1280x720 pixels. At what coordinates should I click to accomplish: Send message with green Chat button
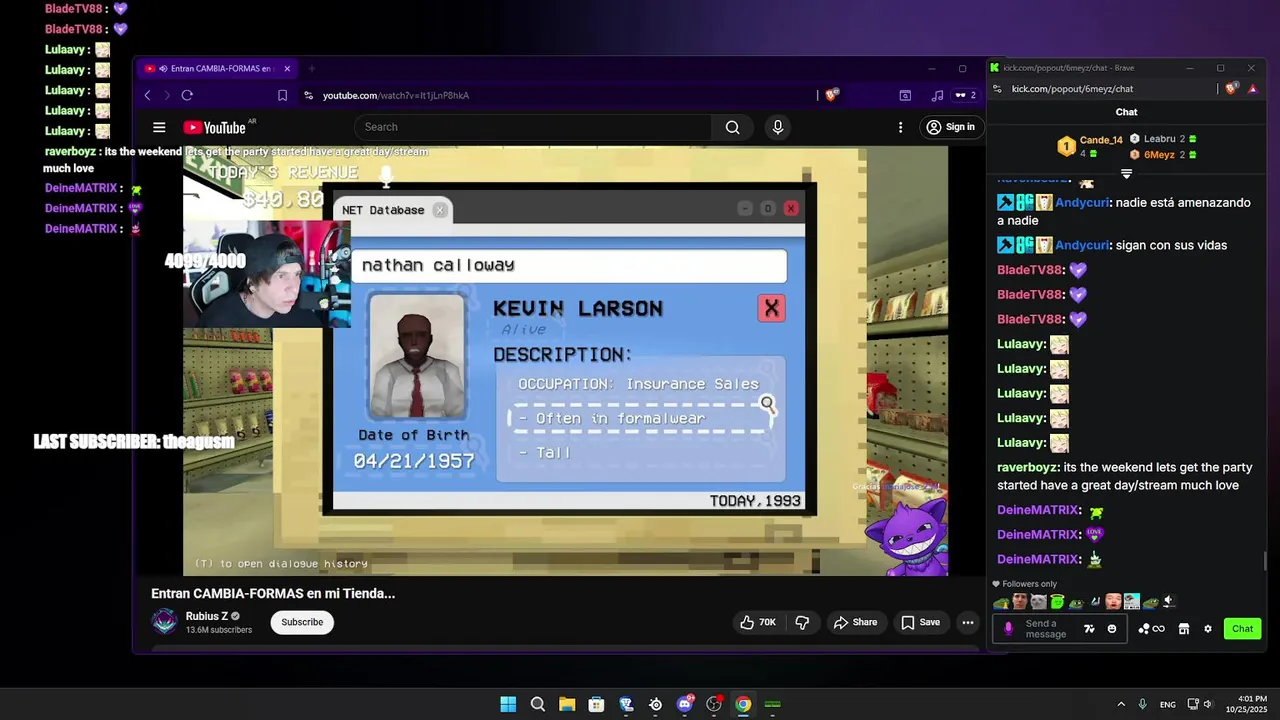click(x=1242, y=629)
